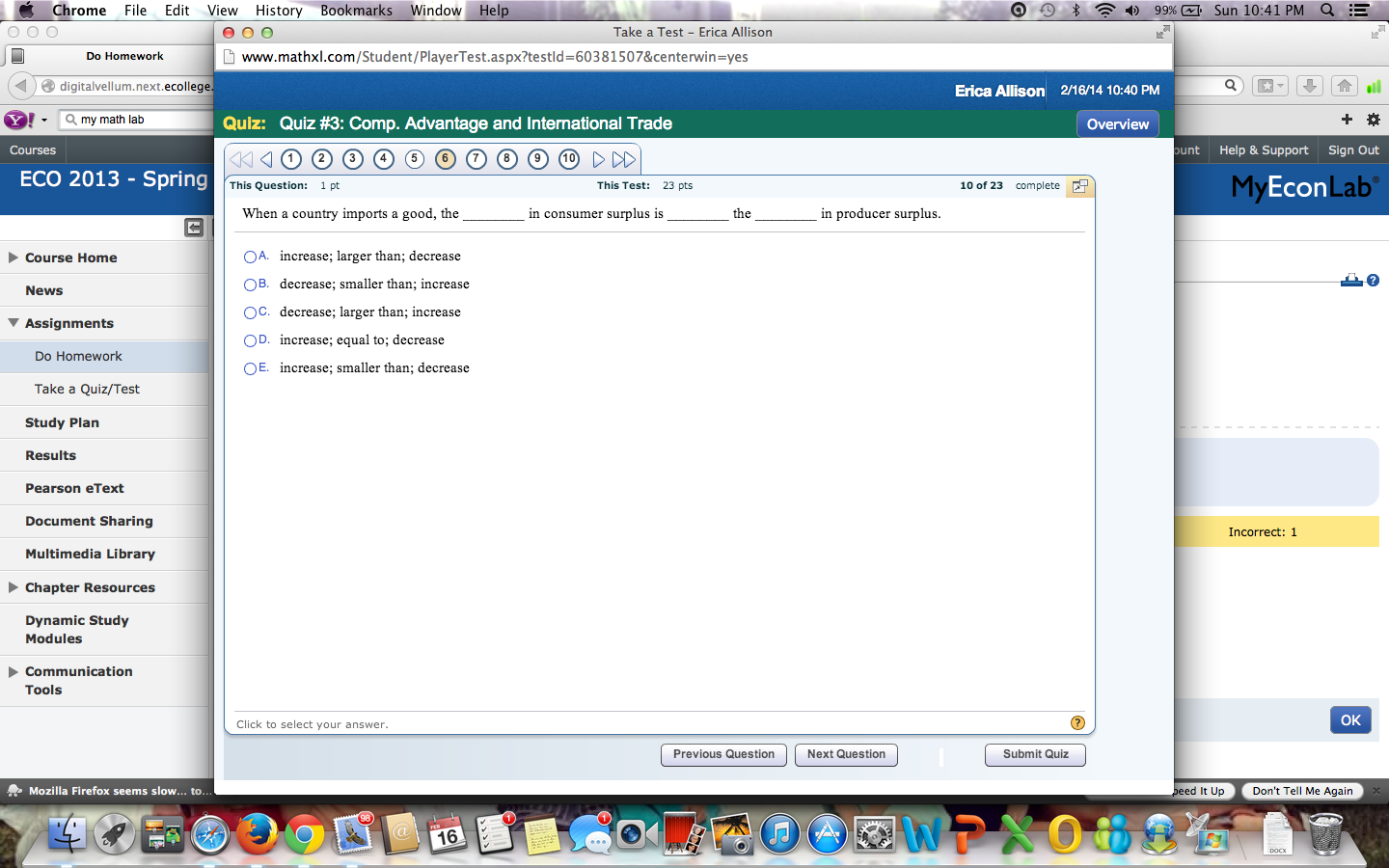Jump to the last question arrow
Screen dimensions: 1389x868
[x=624, y=159]
